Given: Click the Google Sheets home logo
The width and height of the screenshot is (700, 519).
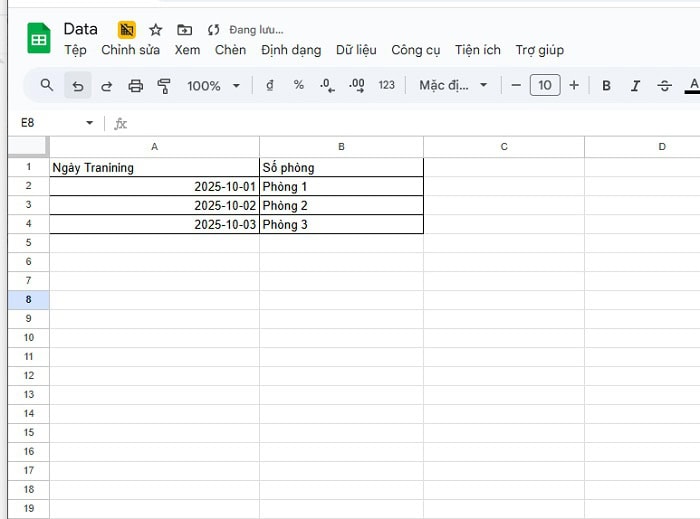Looking at the screenshot, I should coord(39,39).
